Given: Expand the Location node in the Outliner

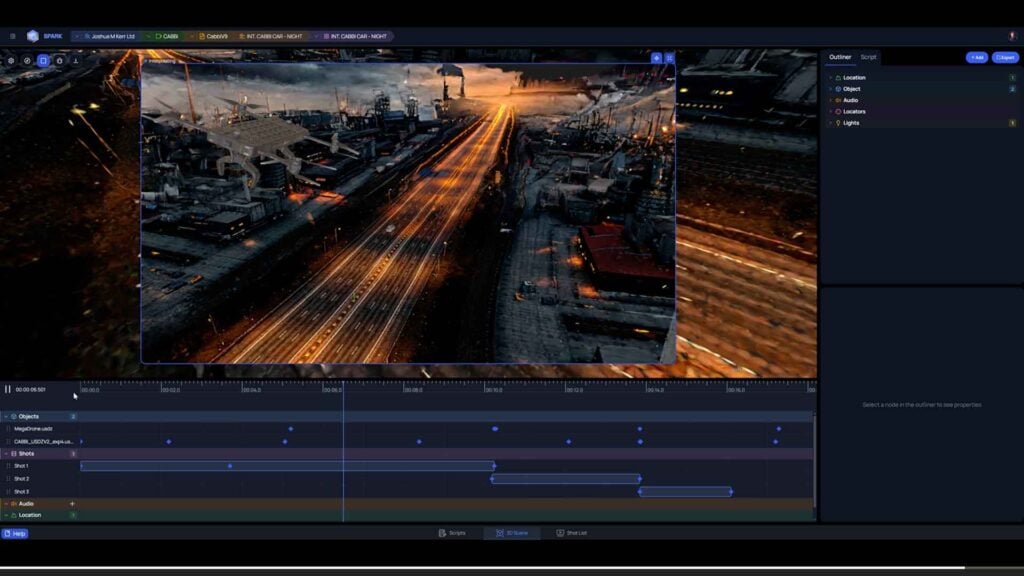Looking at the screenshot, I should pyautogui.click(x=831, y=78).
